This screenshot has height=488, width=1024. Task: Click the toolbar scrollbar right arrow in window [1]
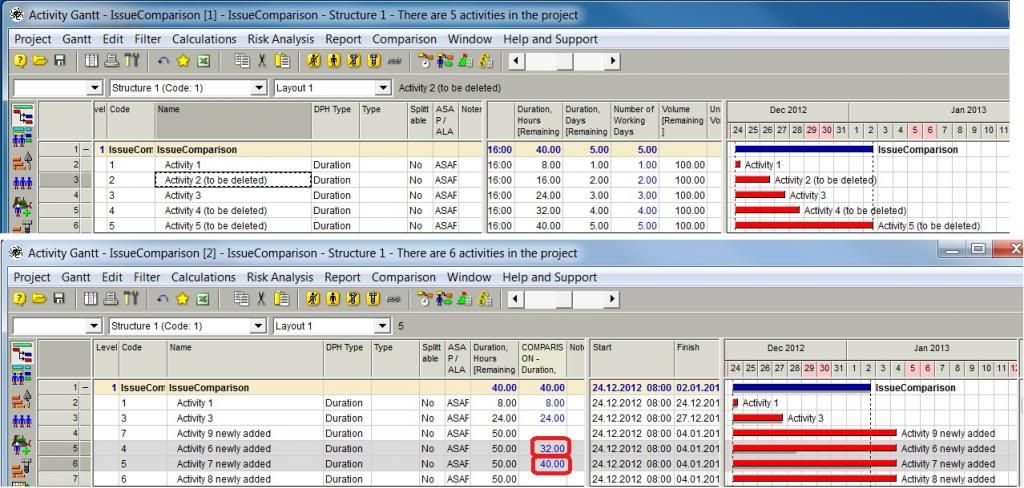[x=612, y=61]
